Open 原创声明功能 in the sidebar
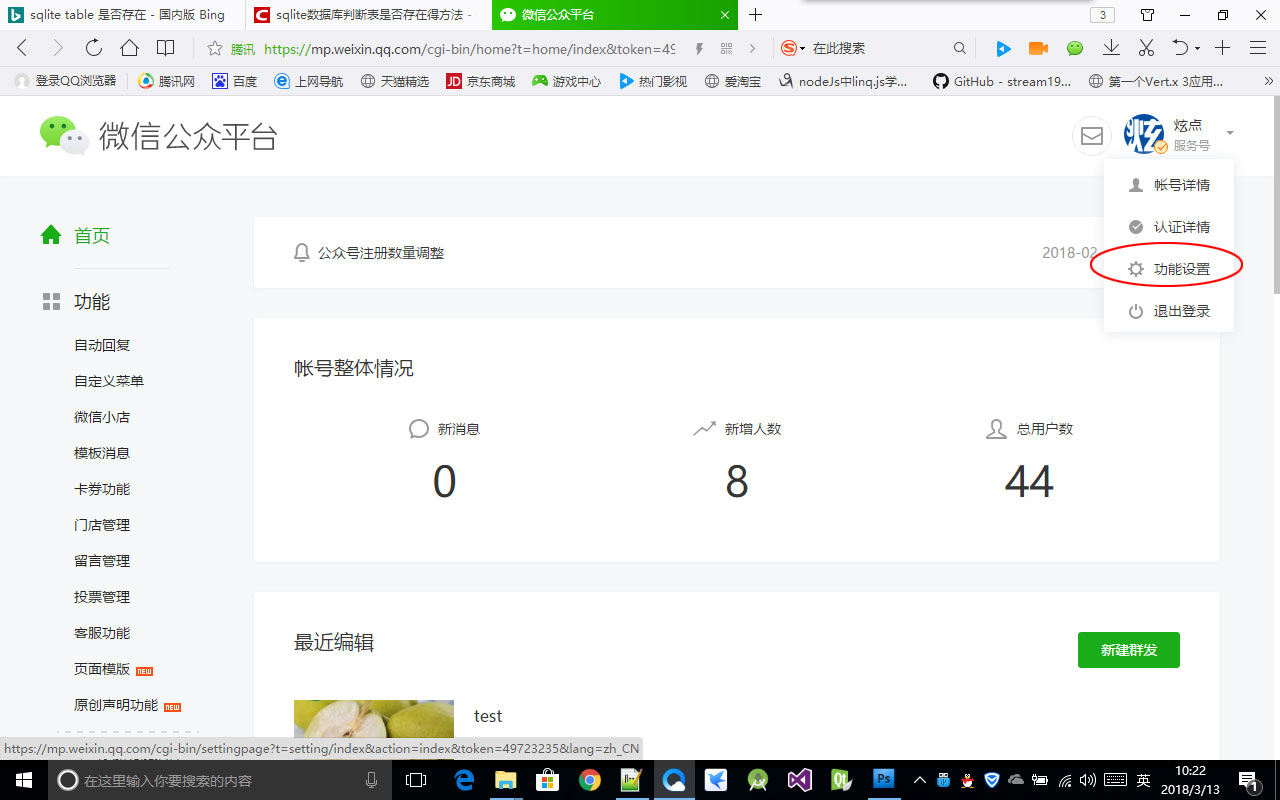1280x800 pixels. click(116, 705)
